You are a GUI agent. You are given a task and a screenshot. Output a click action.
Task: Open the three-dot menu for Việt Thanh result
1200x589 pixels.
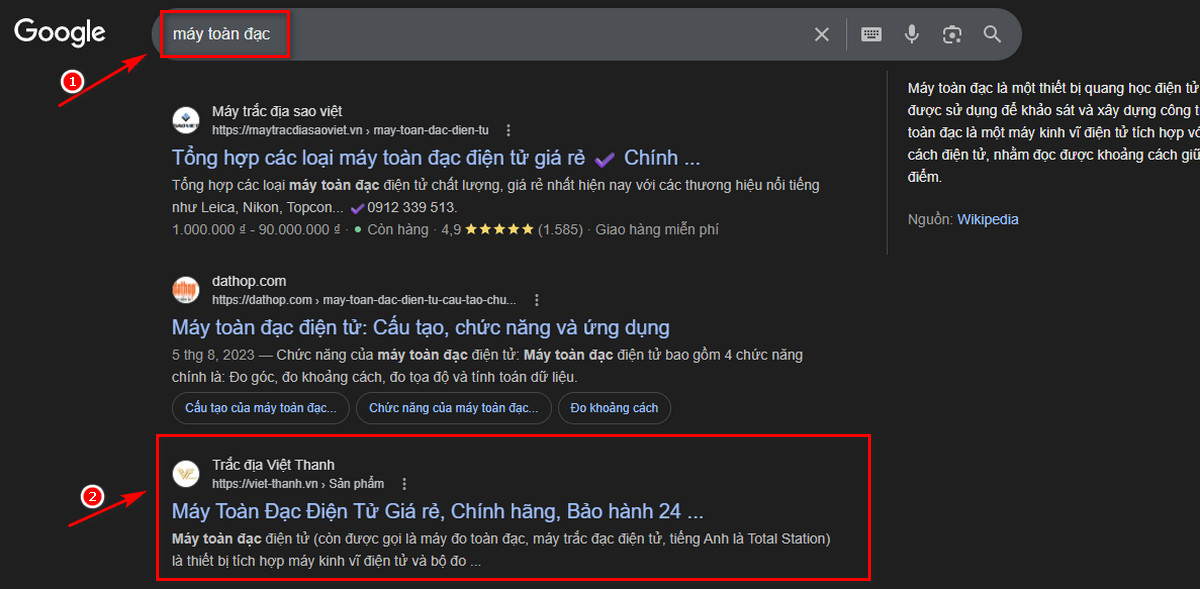click(404, 482)
